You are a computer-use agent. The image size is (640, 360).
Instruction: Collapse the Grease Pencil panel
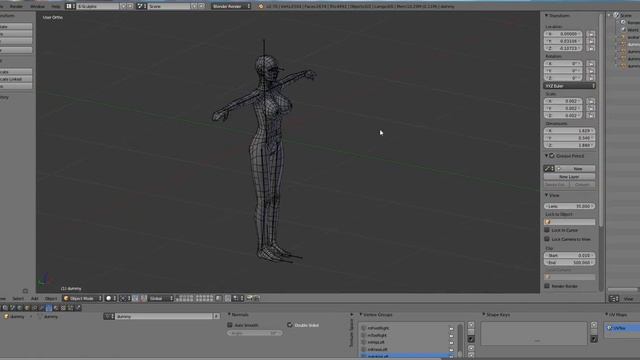point(547,156)
